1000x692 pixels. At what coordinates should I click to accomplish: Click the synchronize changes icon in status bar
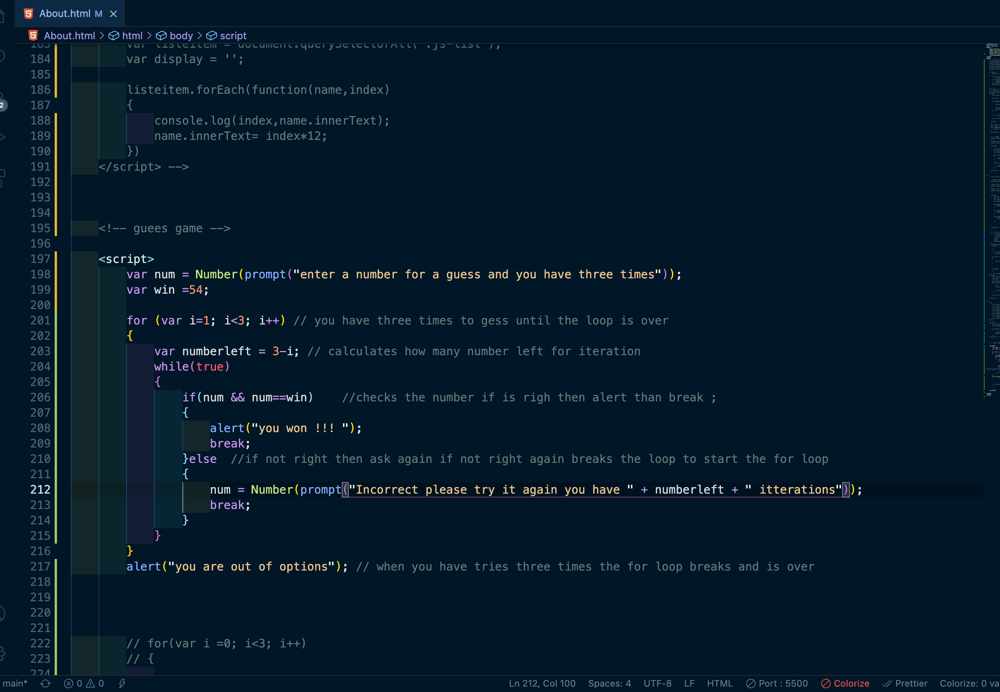pos(45,683)
